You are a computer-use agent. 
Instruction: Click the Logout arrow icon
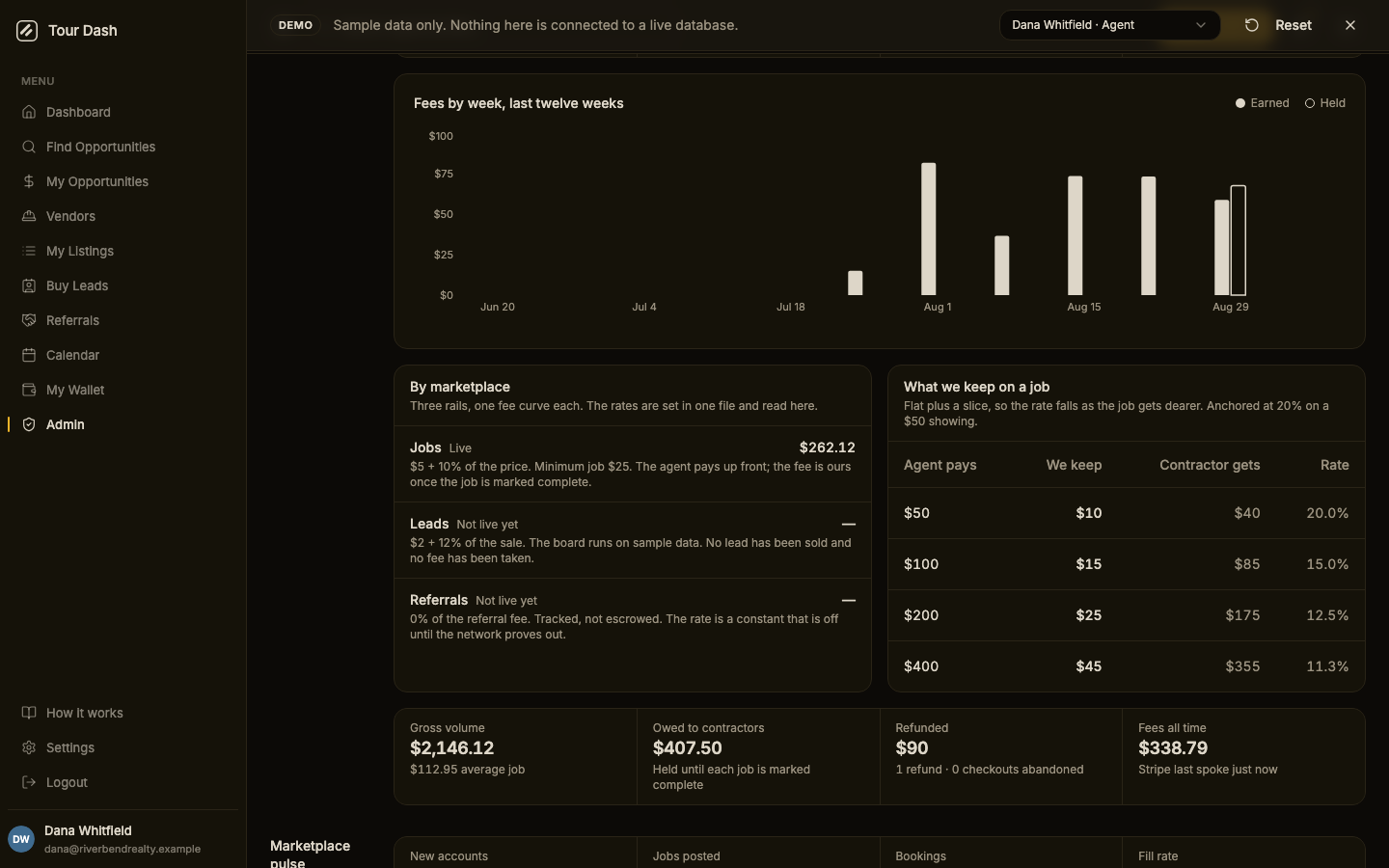(29, 782)
